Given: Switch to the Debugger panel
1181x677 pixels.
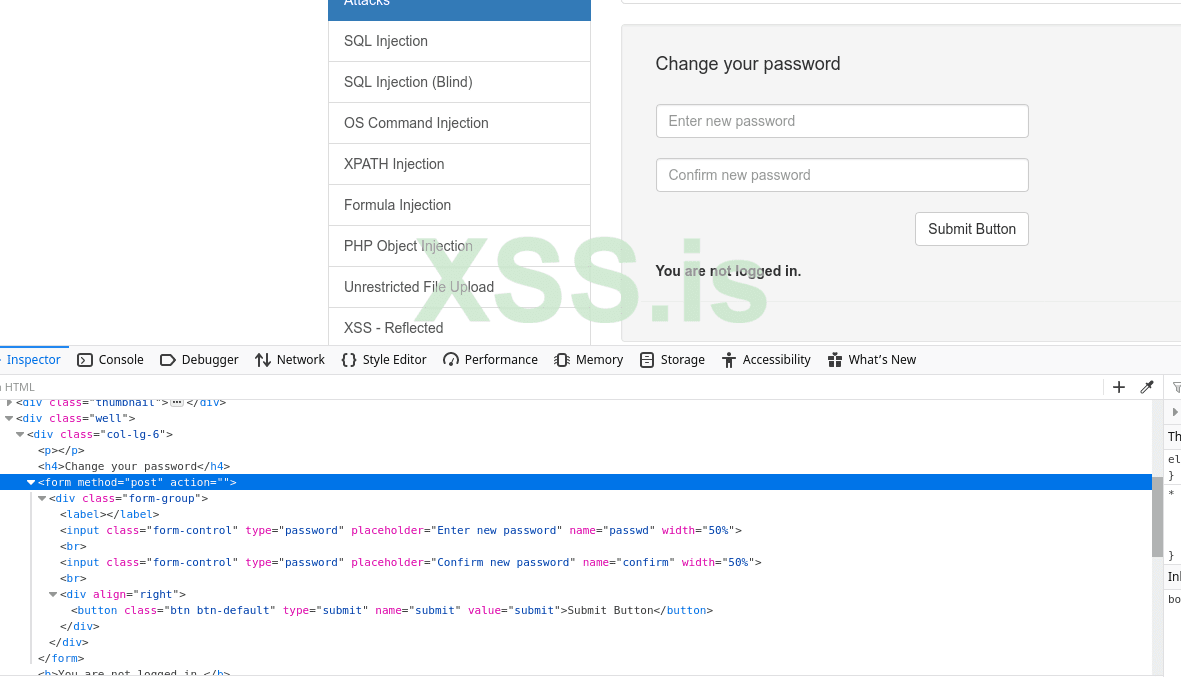Looking at the screenshot, I should (199, 360).
